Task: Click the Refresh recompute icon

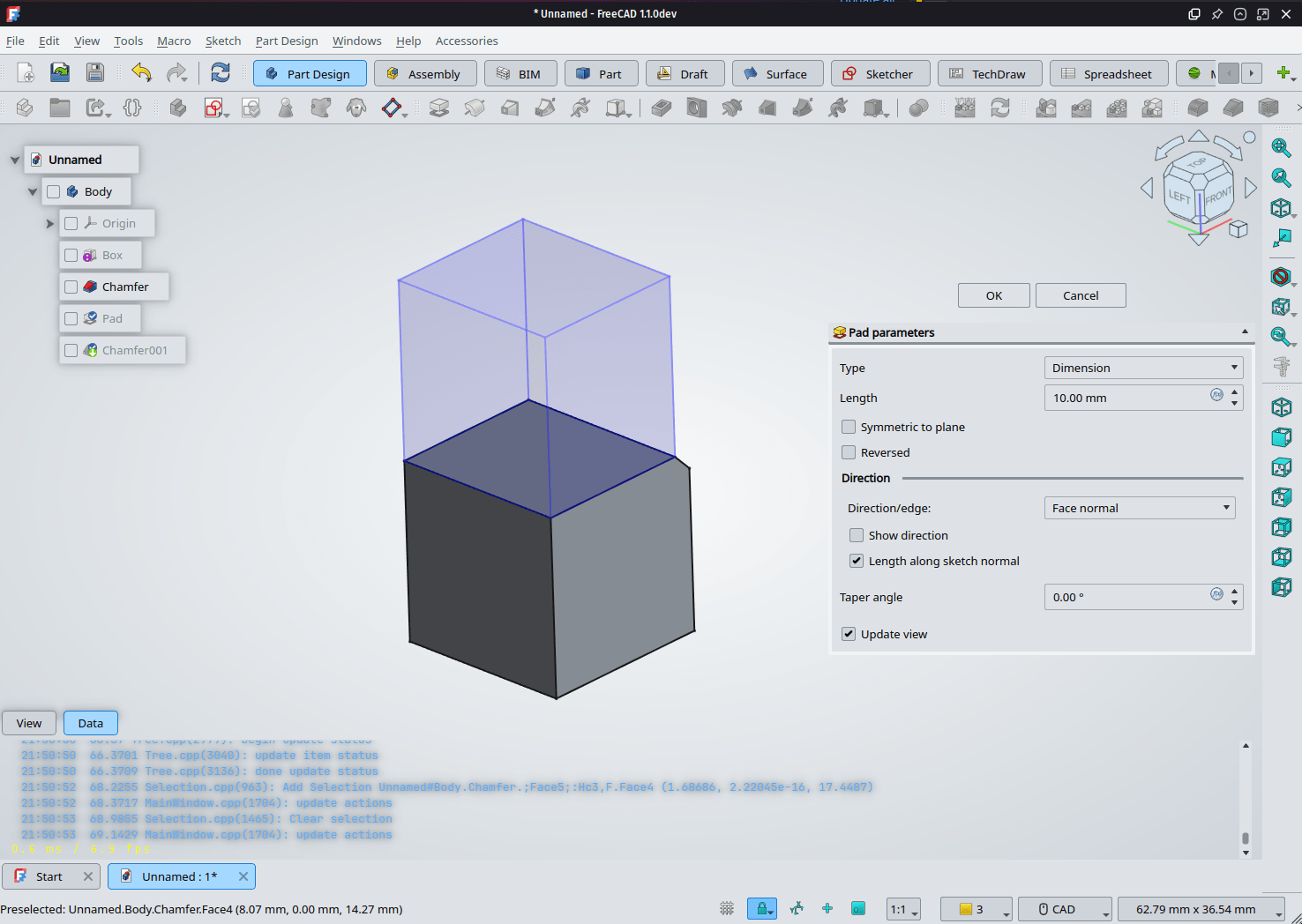Action: (x=221, y=73)
